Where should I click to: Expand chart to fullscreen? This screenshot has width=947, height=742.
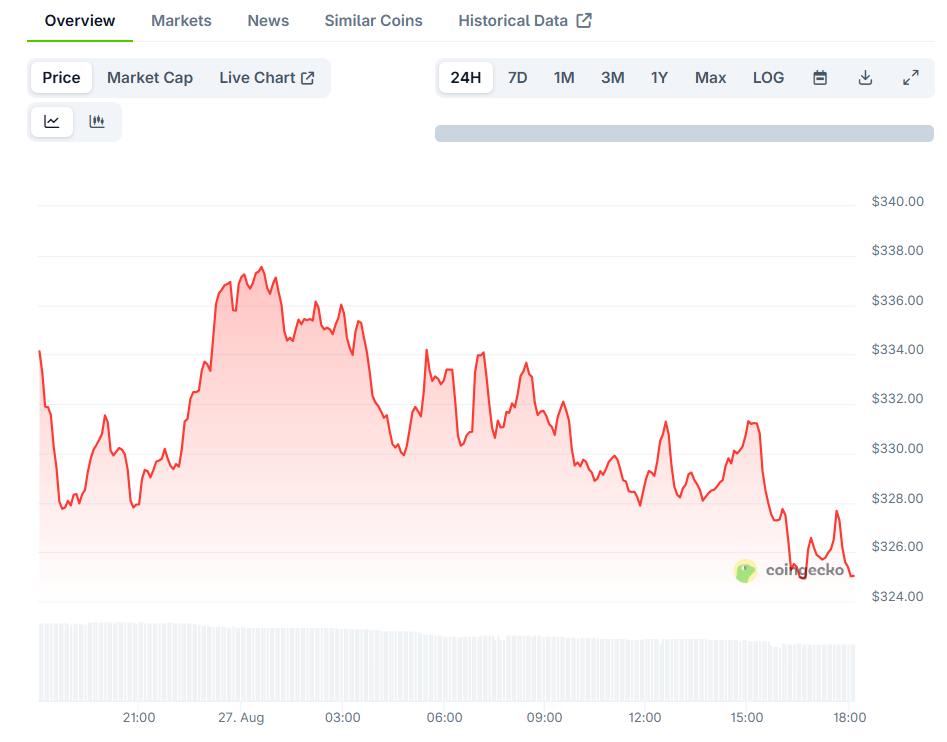click(910, 78)
